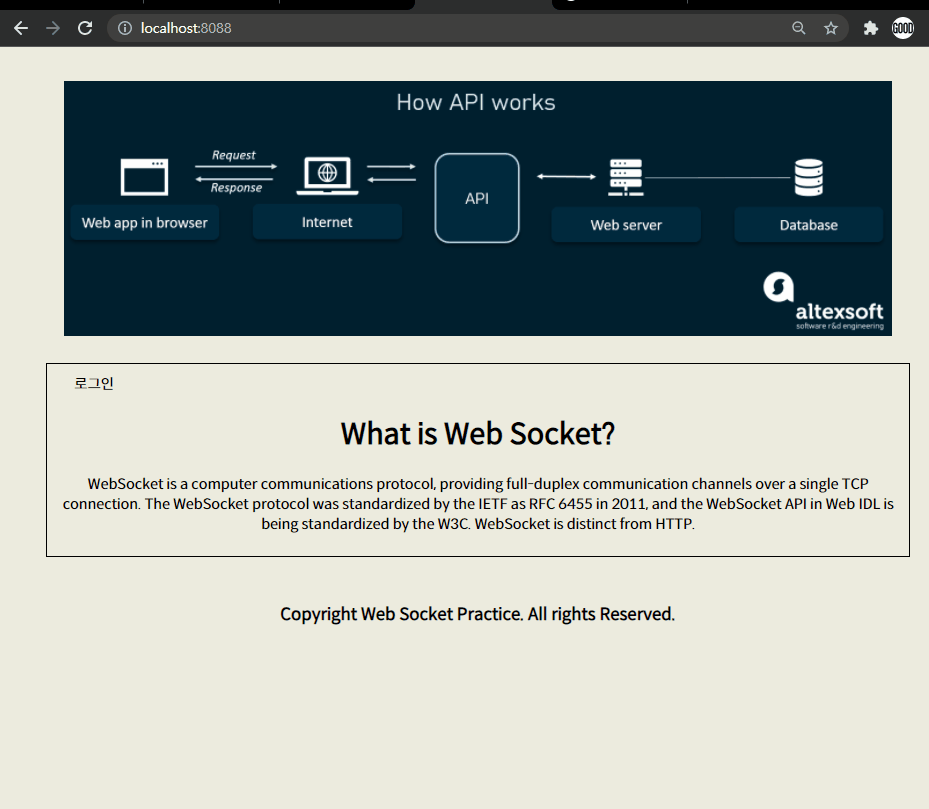Click the What is Web Socket? heading

point(478,433)
